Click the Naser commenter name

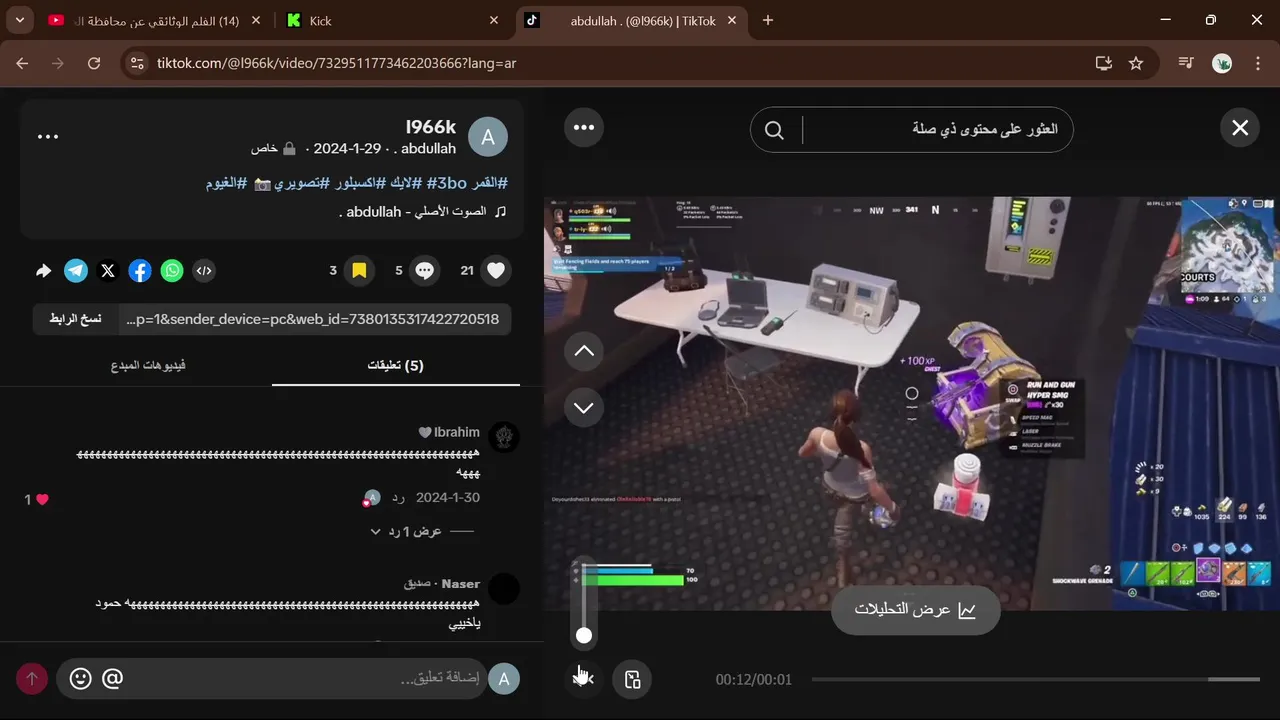pos(461,583)
